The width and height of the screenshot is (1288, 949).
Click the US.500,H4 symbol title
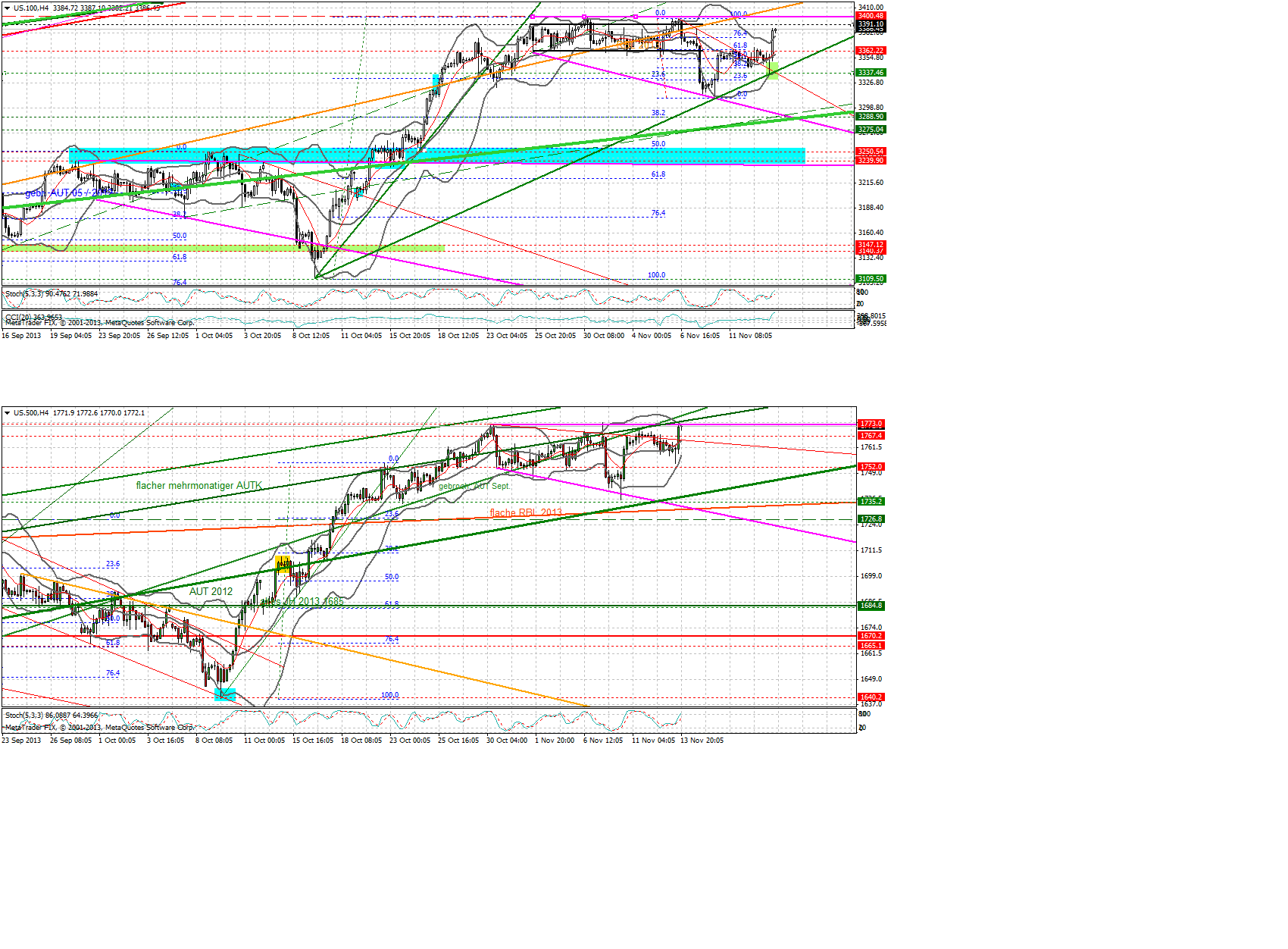tap(31, 413)
